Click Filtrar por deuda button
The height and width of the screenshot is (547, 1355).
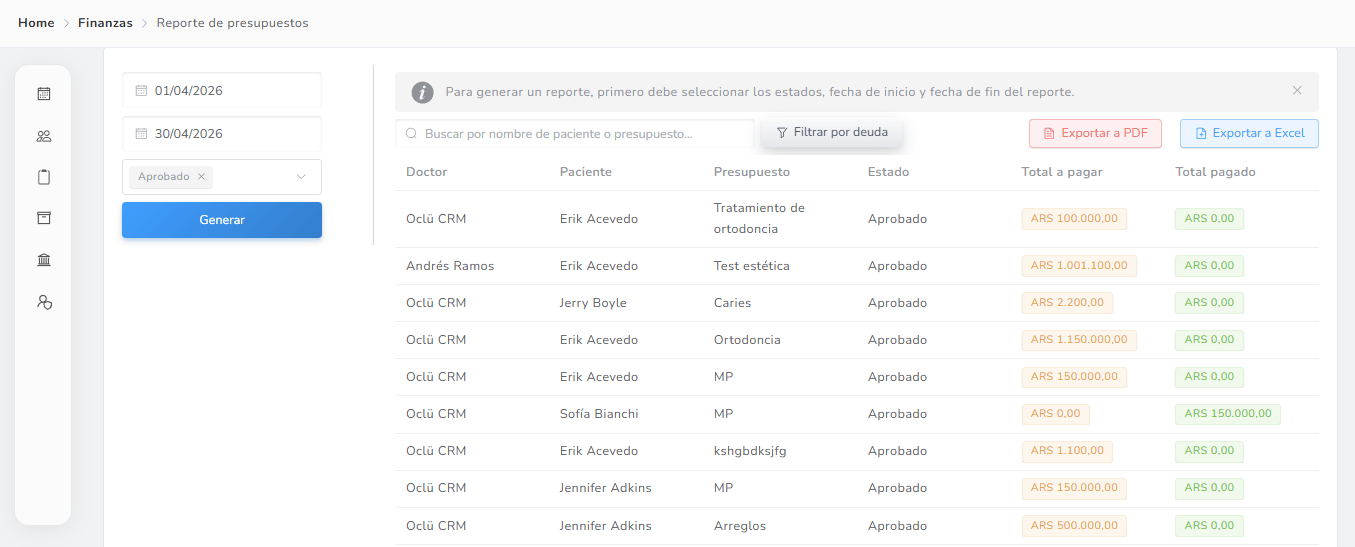click(832, 132)
